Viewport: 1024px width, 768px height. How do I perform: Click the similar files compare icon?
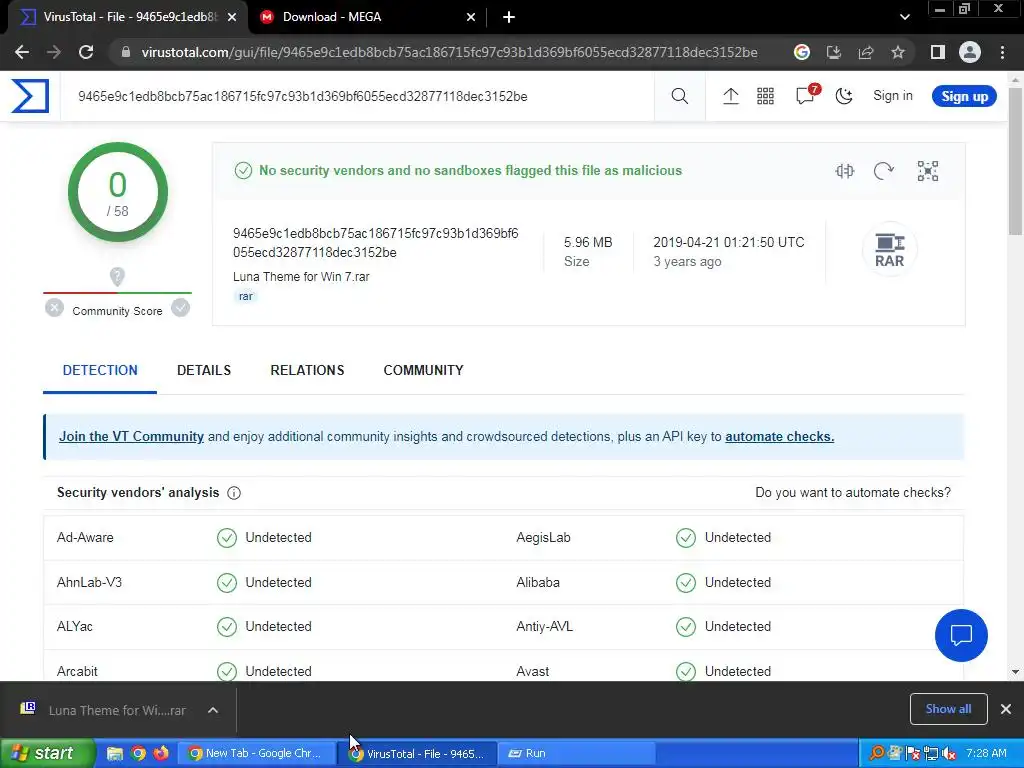pyautogui.click(x=844, y=171)
